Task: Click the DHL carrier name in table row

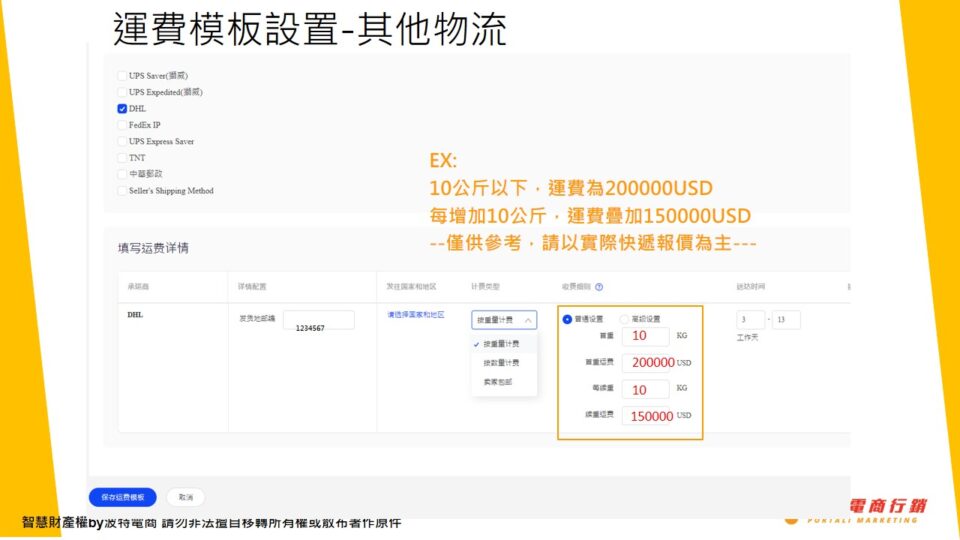Action: [135, 315]
